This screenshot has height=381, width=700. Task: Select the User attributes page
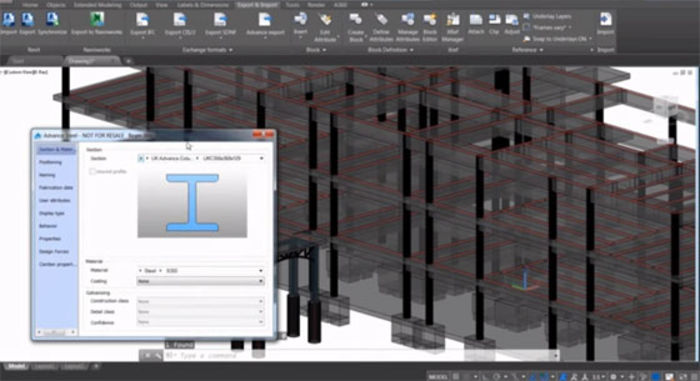[54, 201]
